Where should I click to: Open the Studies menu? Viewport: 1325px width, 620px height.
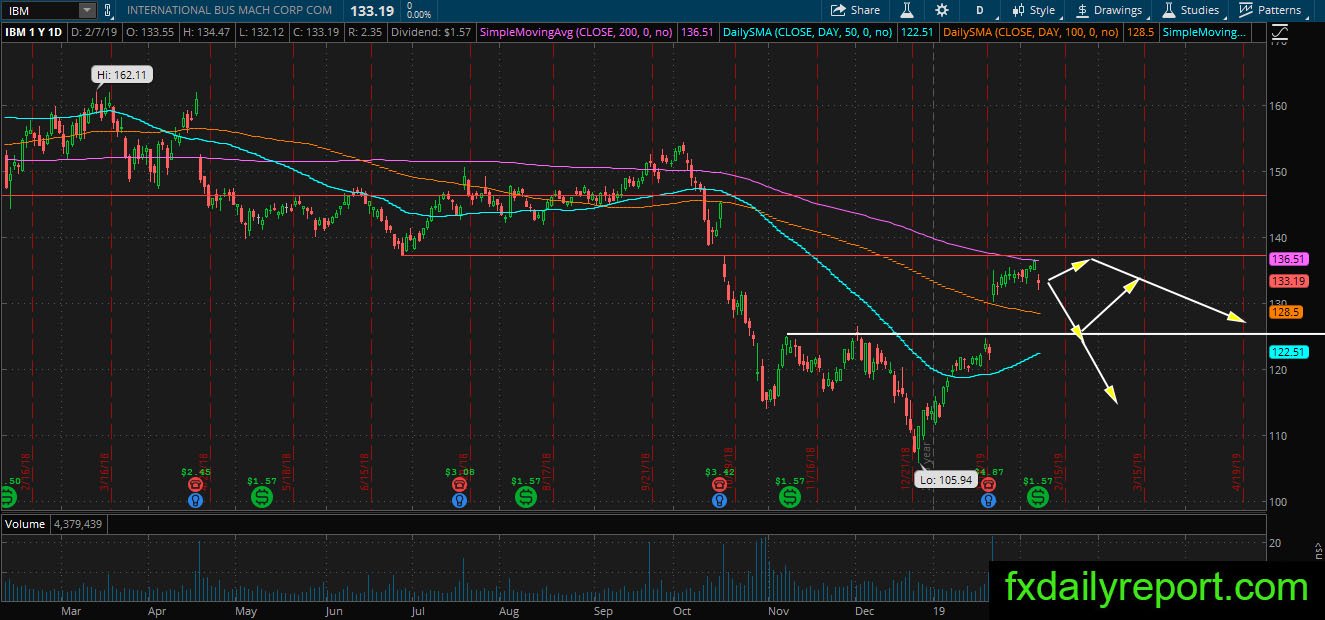click(1191, 10)
